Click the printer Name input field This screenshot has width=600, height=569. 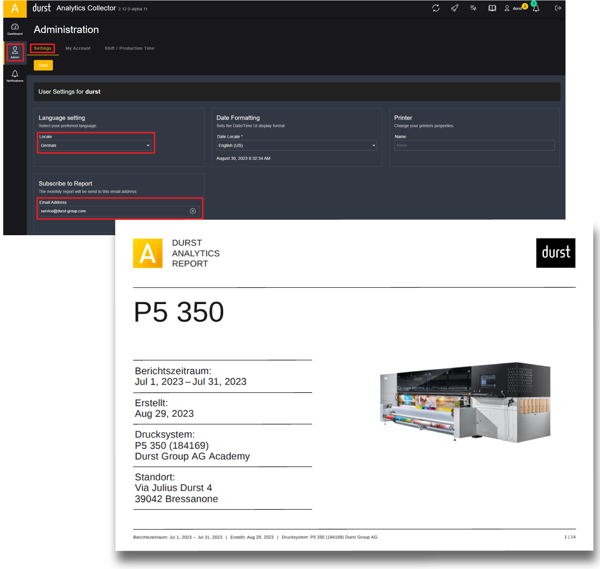[x=473, y=146]
